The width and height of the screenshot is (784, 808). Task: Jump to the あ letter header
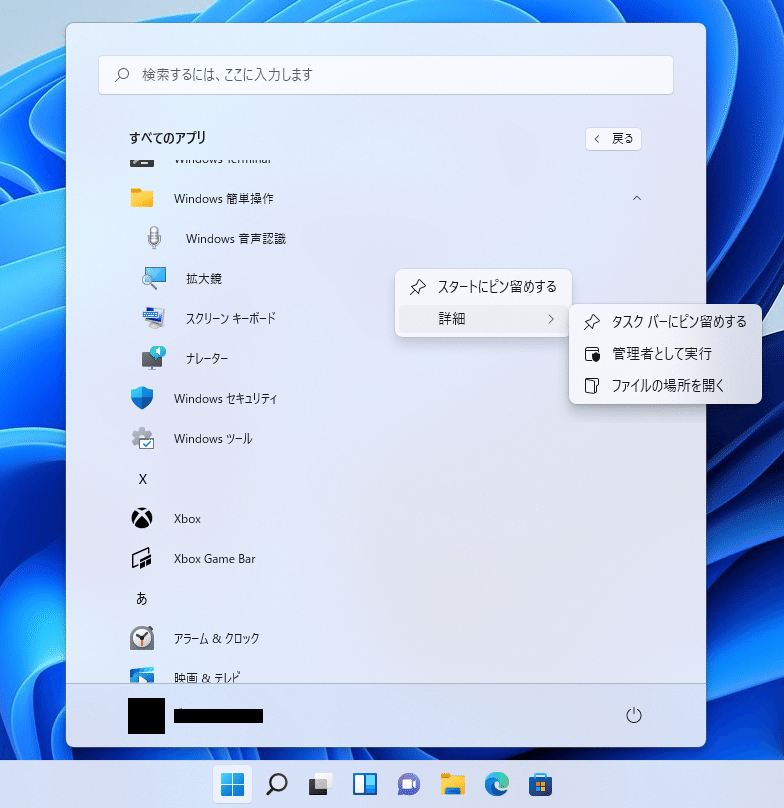pos(142,598)
